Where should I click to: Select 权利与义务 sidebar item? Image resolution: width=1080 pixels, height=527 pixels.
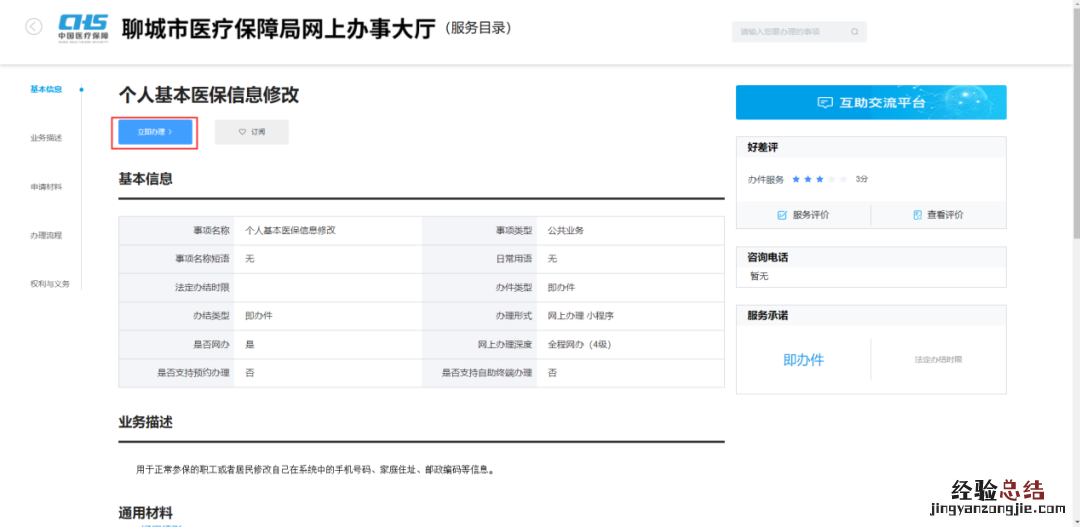pos(50,284)
